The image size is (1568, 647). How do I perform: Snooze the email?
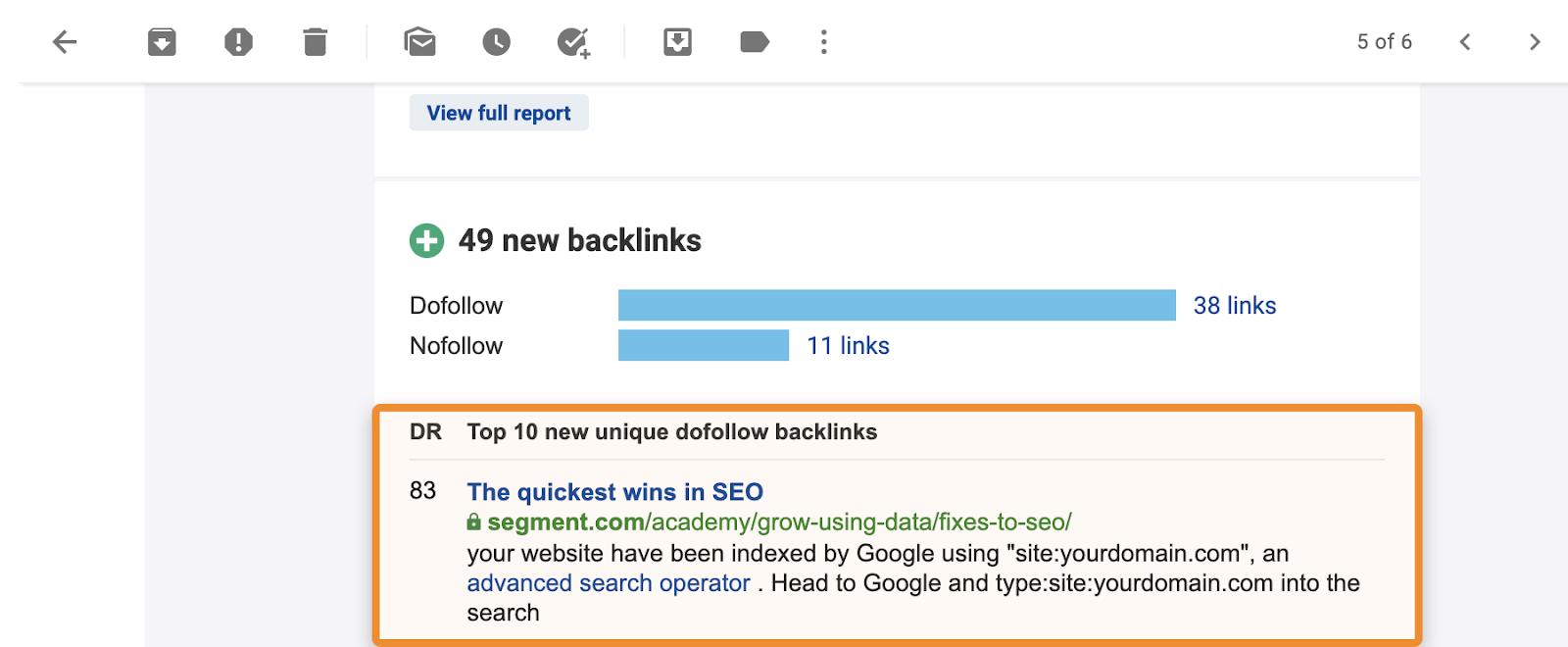click(496, 41)
